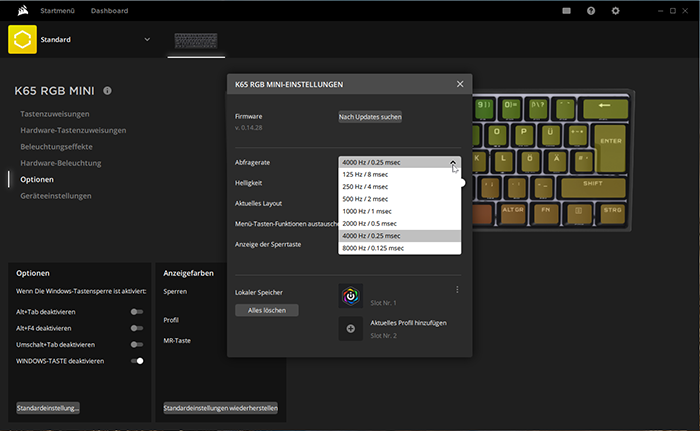Click Standardeinstellungen wiederherstellen button
Image resolution: width=700 pixels, height=431 pixels.
pos(221,408)
